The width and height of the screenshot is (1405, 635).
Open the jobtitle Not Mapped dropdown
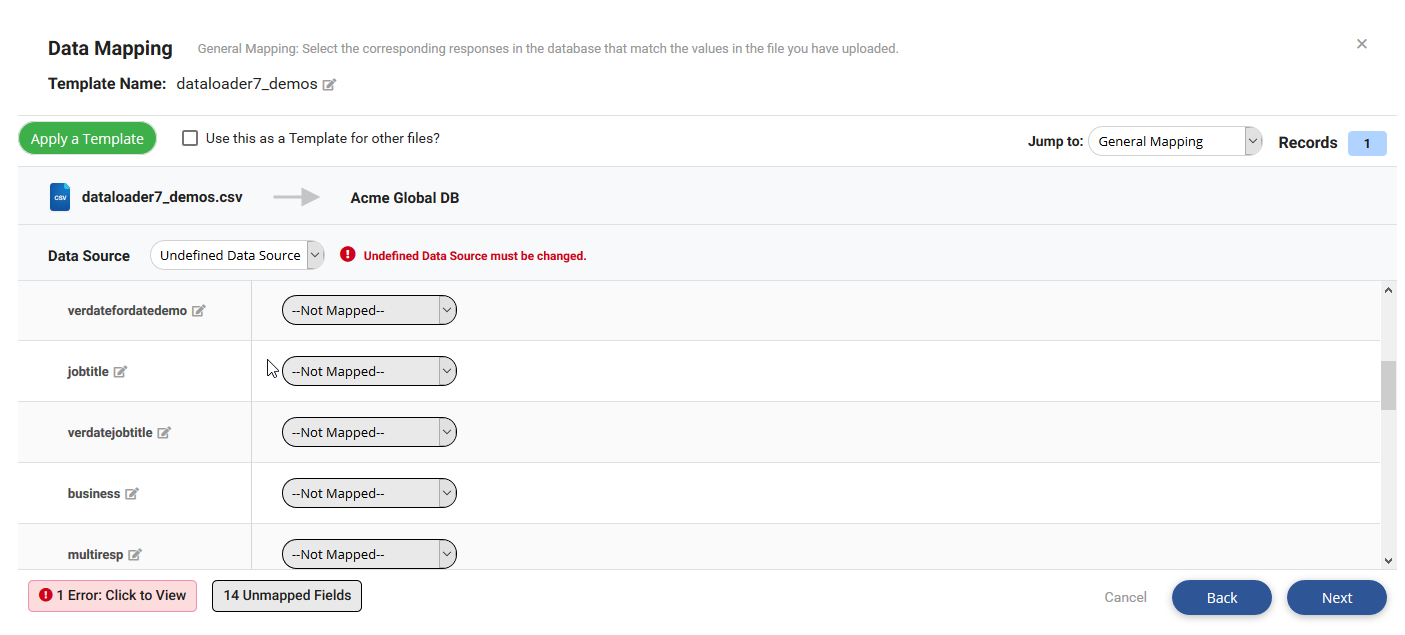tap(369, 372)
